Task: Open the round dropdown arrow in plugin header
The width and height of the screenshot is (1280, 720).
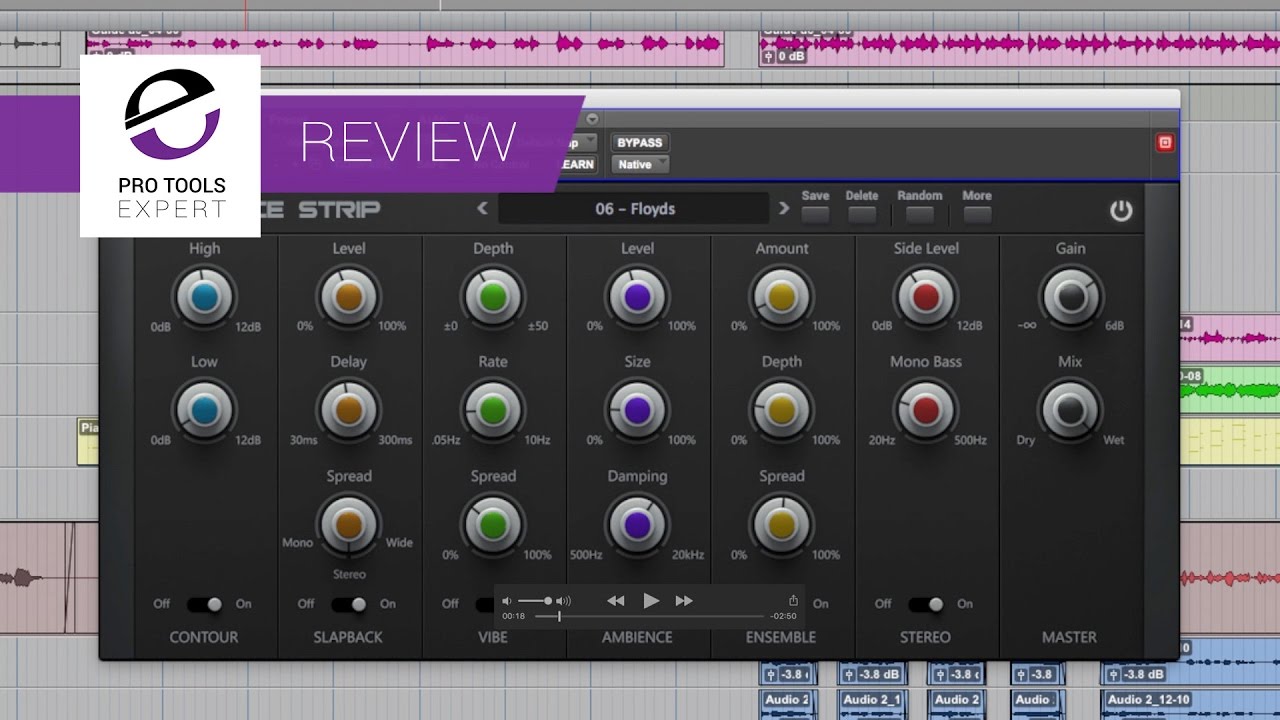Action: coord(592,119)
